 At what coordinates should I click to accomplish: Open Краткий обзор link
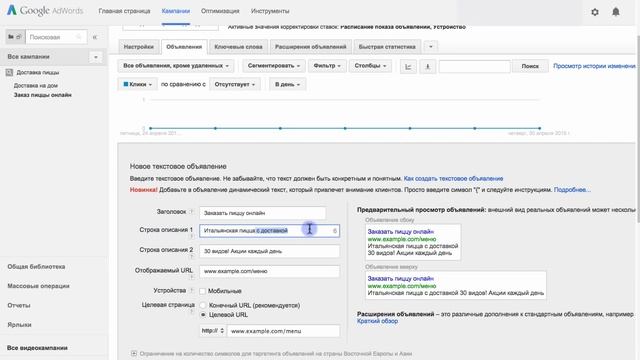[x=377, y=321]
